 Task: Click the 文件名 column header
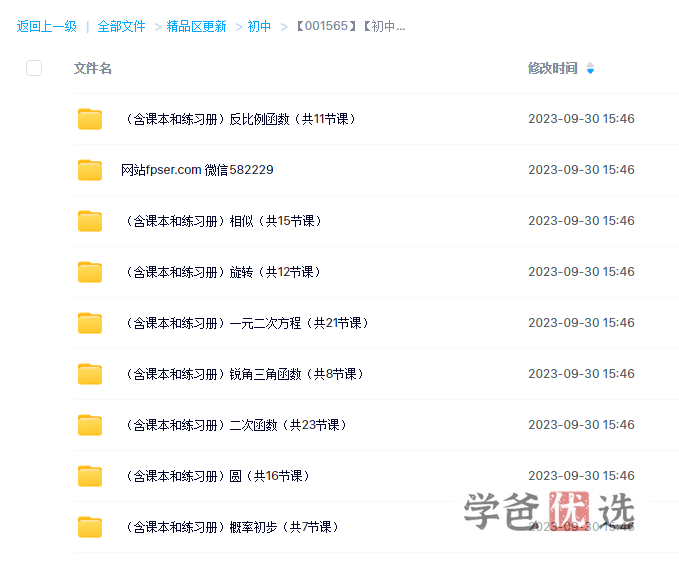(x=93, y=68)
